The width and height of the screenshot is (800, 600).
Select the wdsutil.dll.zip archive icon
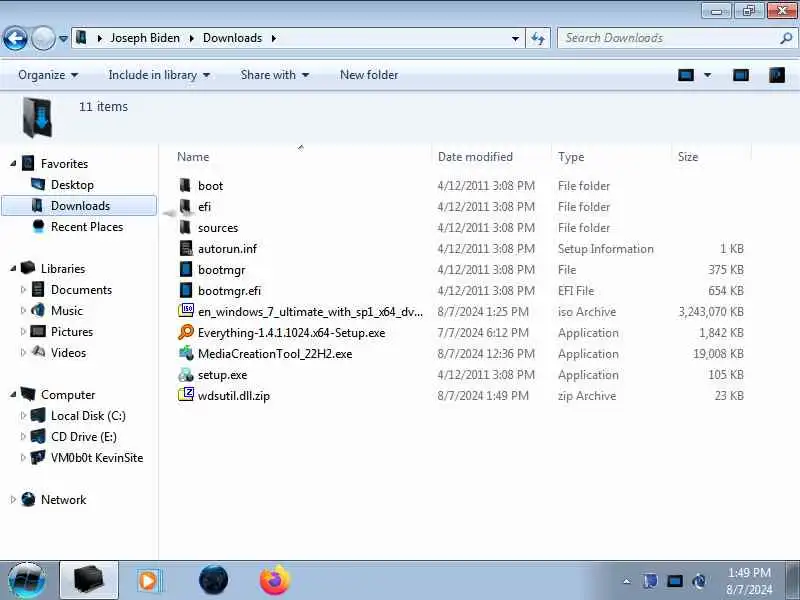tap(186, 395)
